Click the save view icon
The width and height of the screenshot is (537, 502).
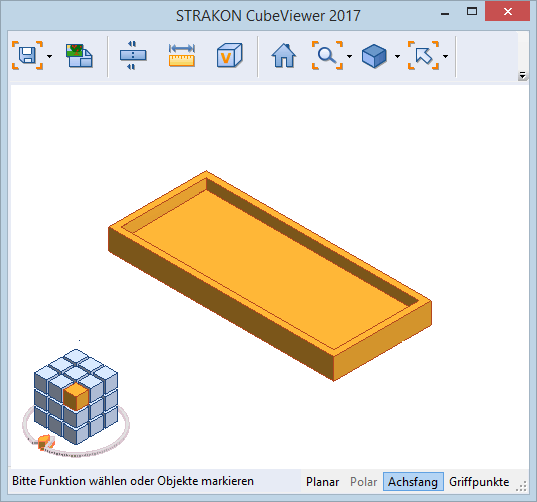coord(27,56)
